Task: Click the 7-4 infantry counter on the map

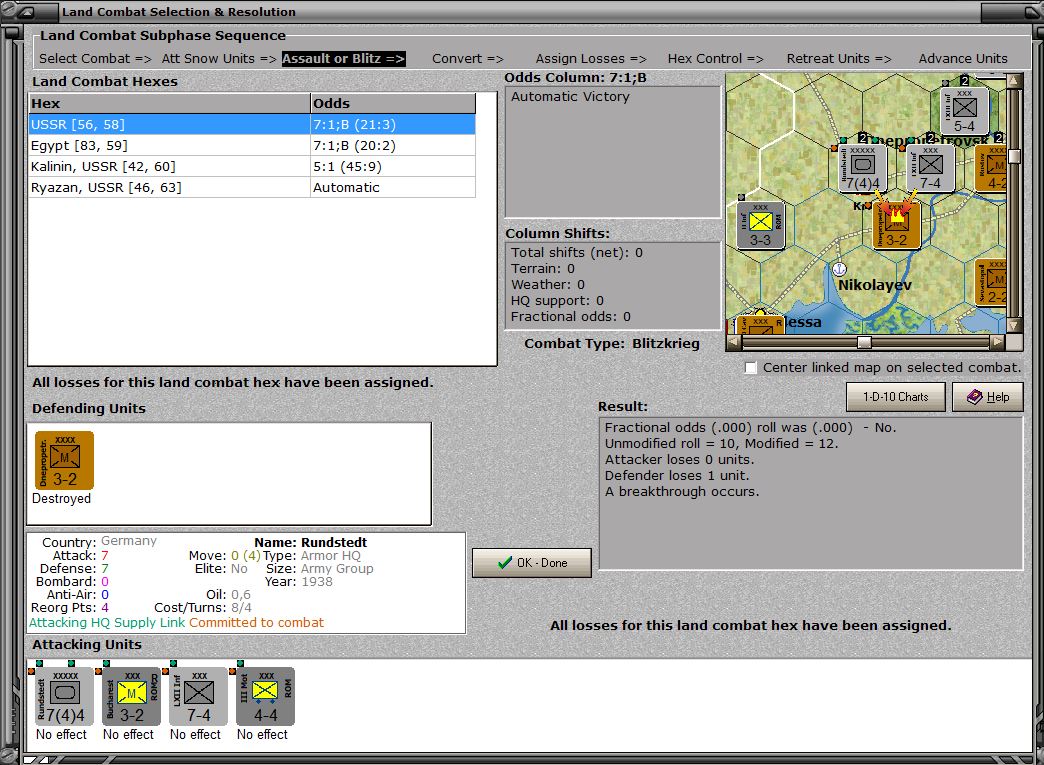Action: coord(930,168)
